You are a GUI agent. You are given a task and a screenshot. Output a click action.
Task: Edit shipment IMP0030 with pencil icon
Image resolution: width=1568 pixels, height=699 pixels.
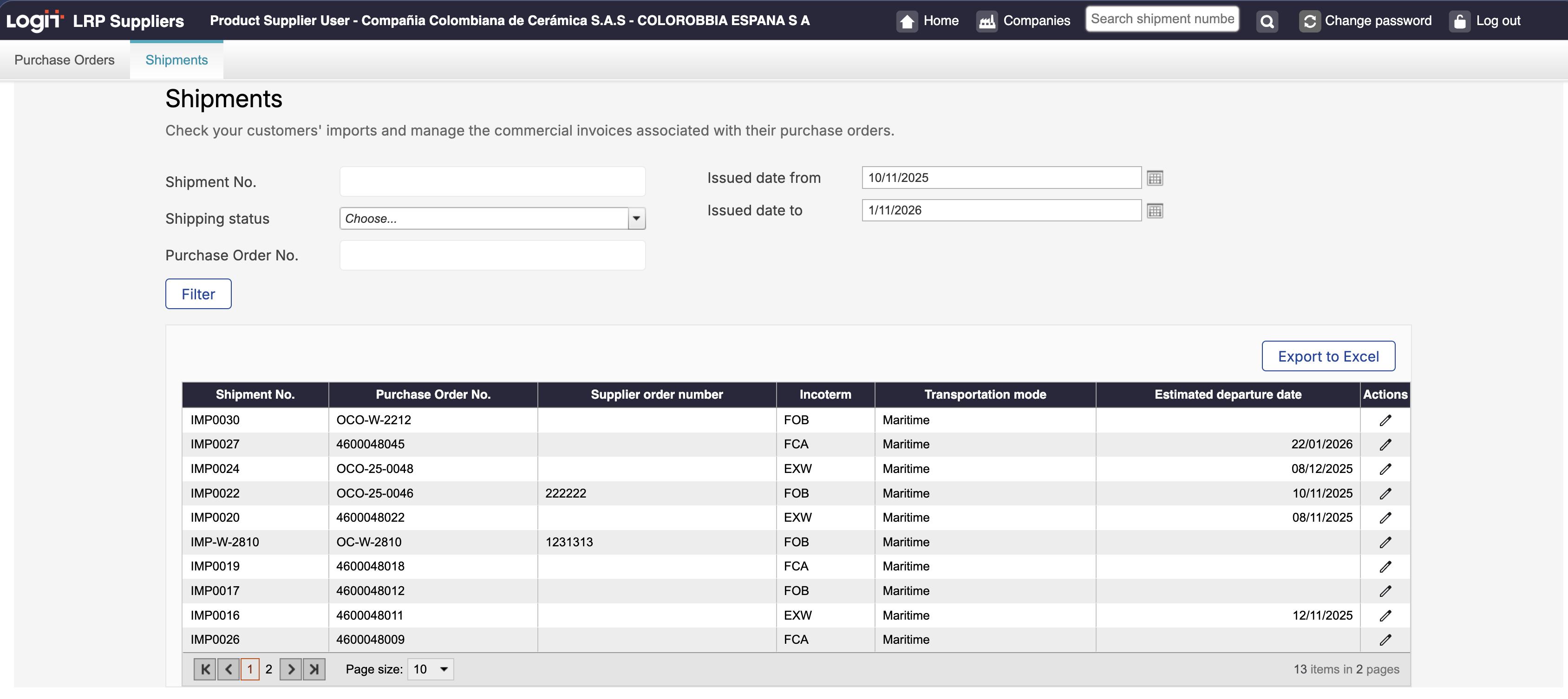pos(1385,421)
